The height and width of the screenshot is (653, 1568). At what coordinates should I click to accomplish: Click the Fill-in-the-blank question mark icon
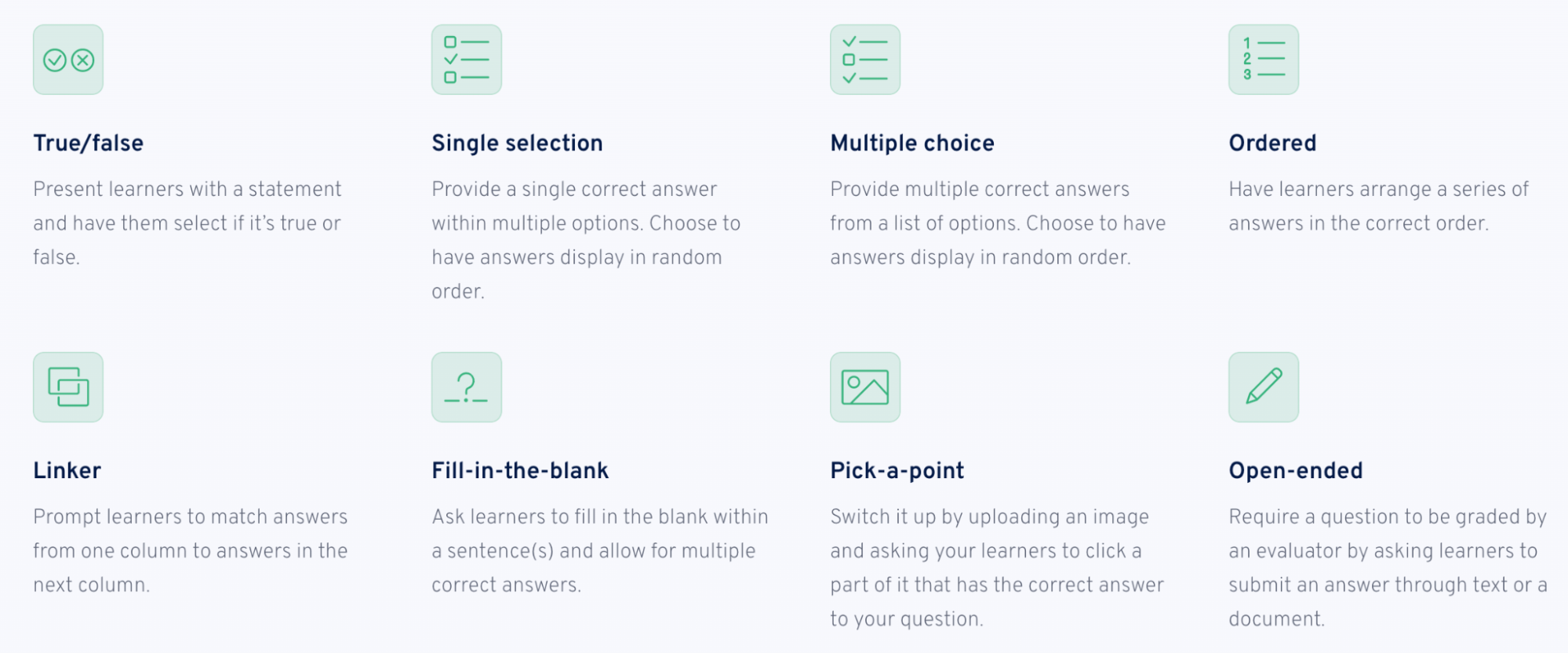tap(467, 387)
